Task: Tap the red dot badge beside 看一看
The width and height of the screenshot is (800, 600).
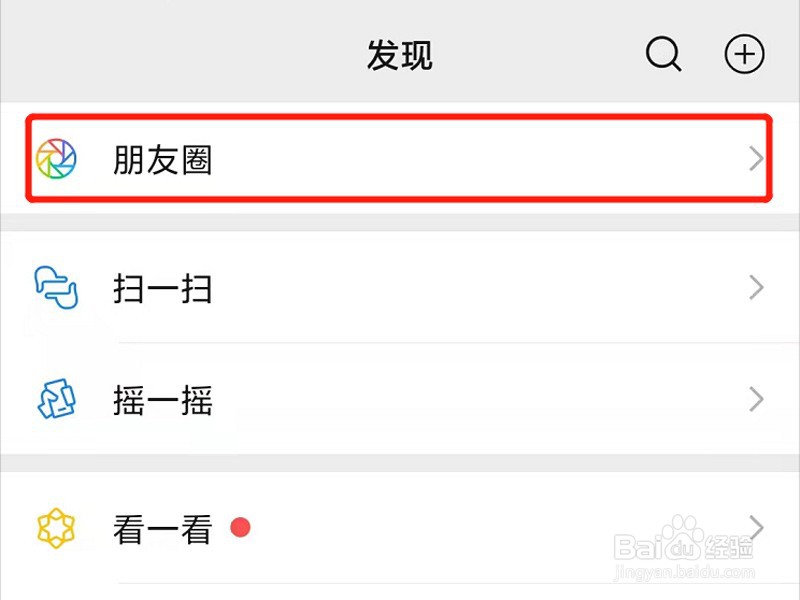Action: click(240, 527)
